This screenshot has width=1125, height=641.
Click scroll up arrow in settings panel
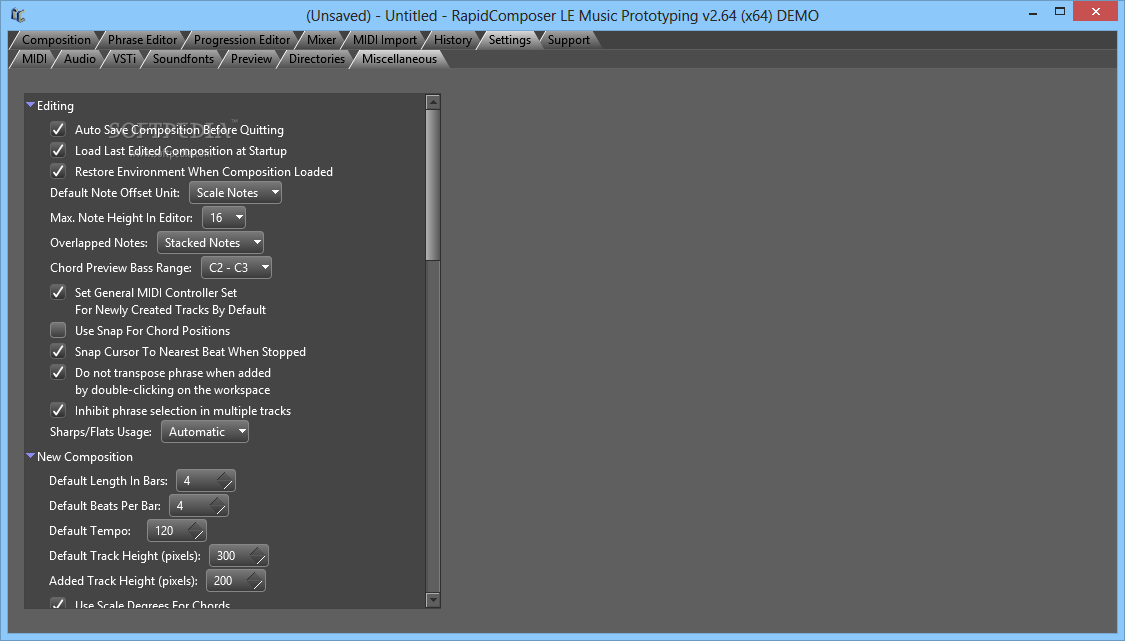433,102
